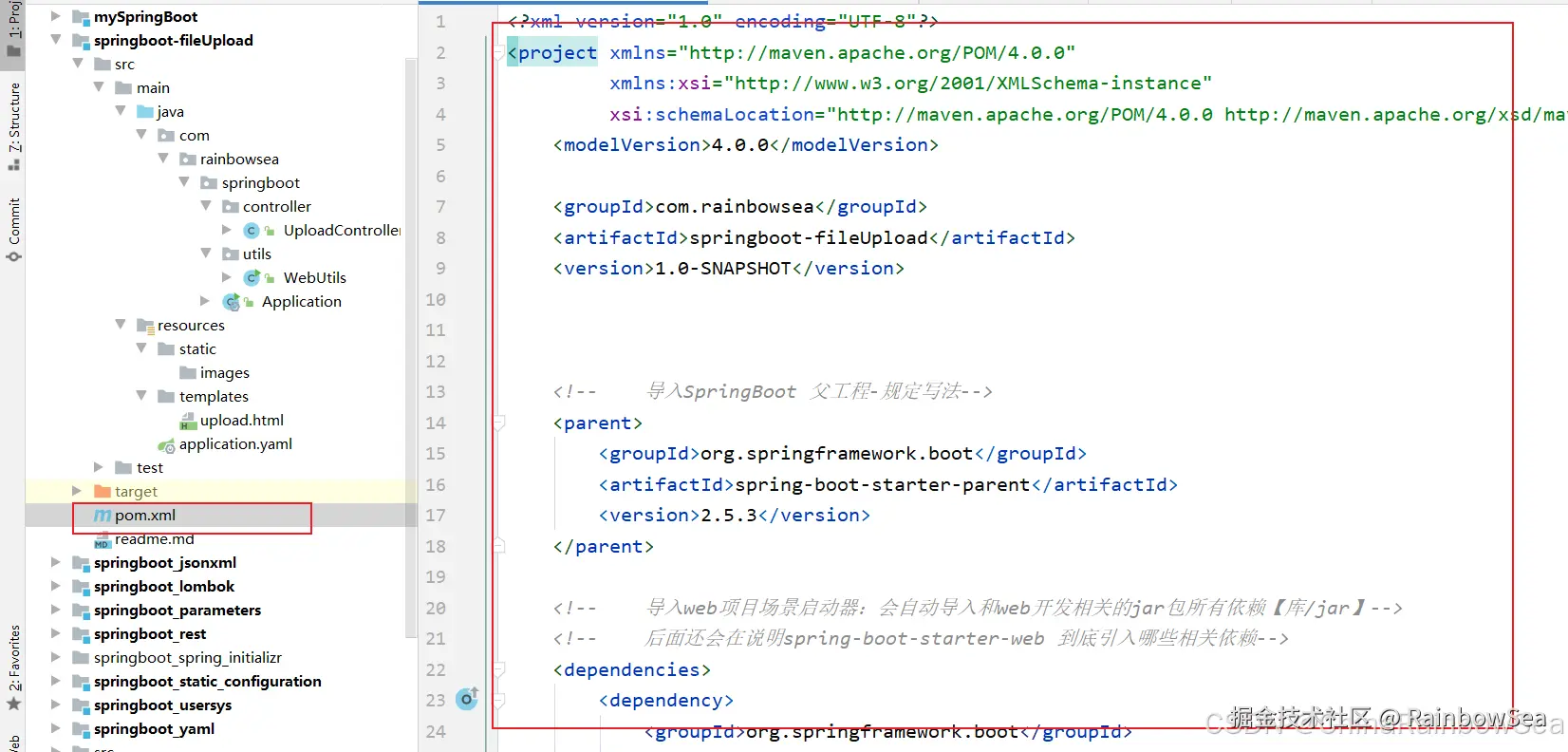Fold the project tag at line 2
This screenshot has width=1568, height=752.
point(498,52)
